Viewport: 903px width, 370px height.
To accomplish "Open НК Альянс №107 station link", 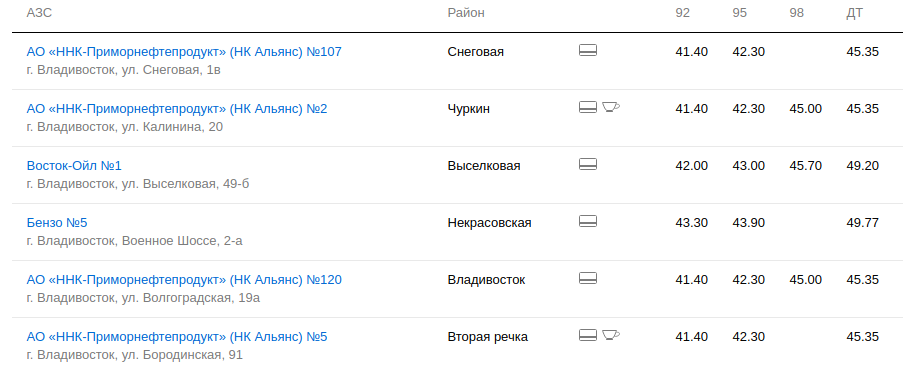I will point(184,52).
